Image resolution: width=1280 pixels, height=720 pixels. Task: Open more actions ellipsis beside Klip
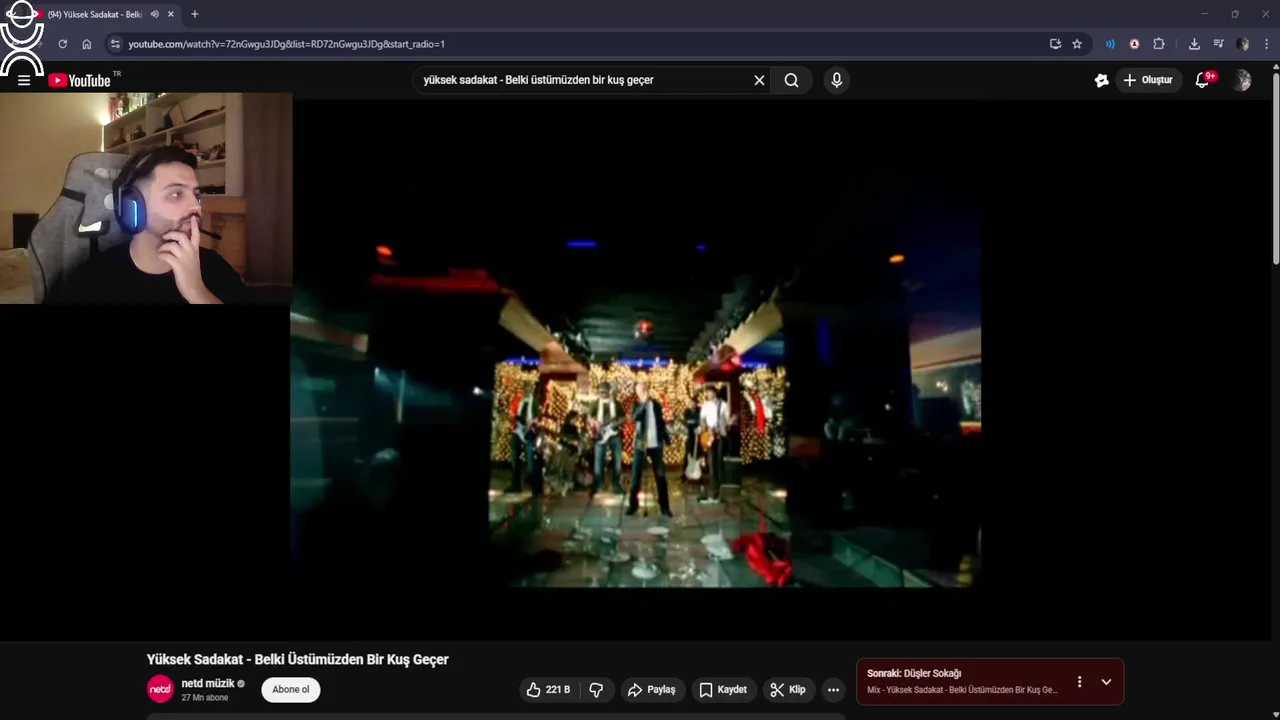coord(833,690)
